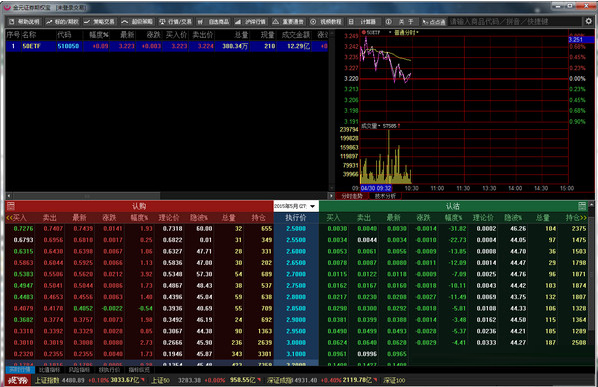Switch to the 分时走势 chart tab

pyautogui.click(x=352, y=196)
